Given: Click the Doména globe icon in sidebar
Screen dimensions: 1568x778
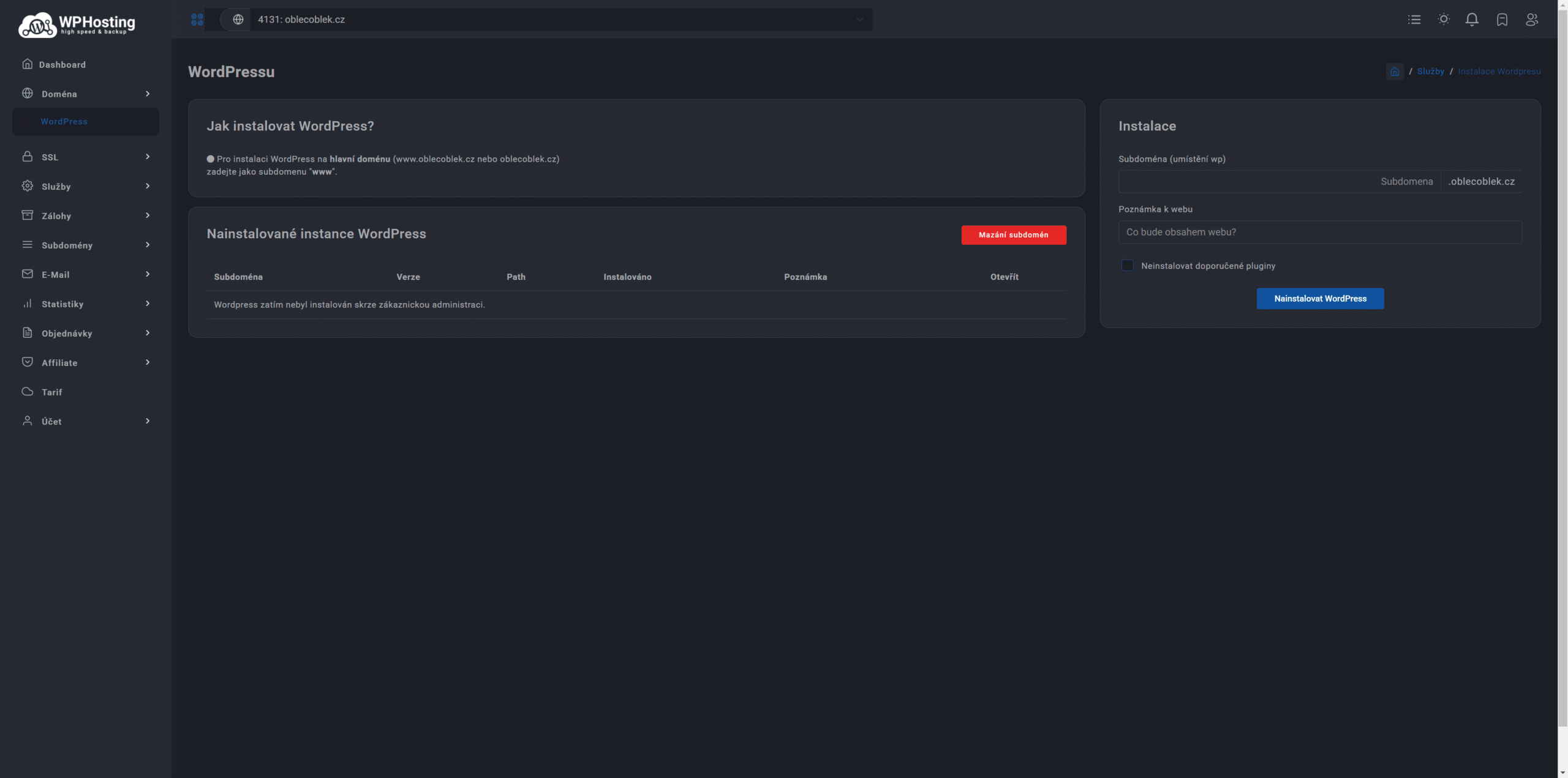Looking at the screenshot, I should tap(28, 93).
